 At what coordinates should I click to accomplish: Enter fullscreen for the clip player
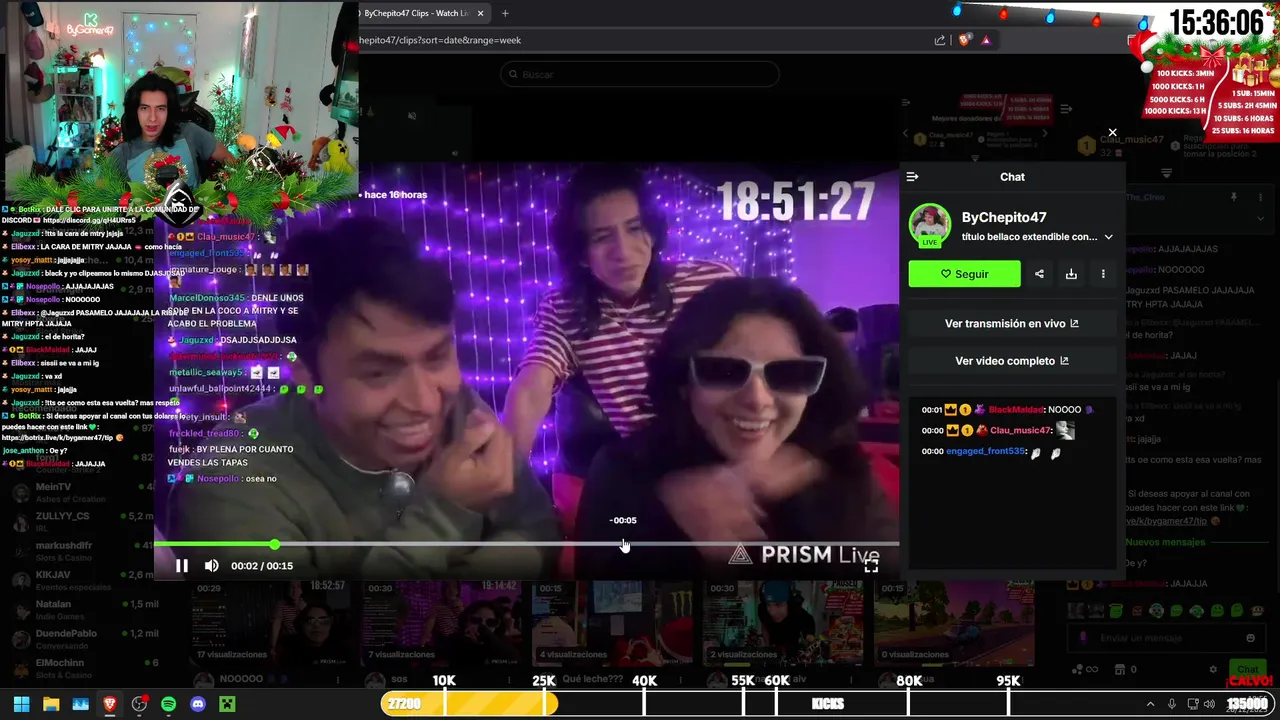pos(871,566)
